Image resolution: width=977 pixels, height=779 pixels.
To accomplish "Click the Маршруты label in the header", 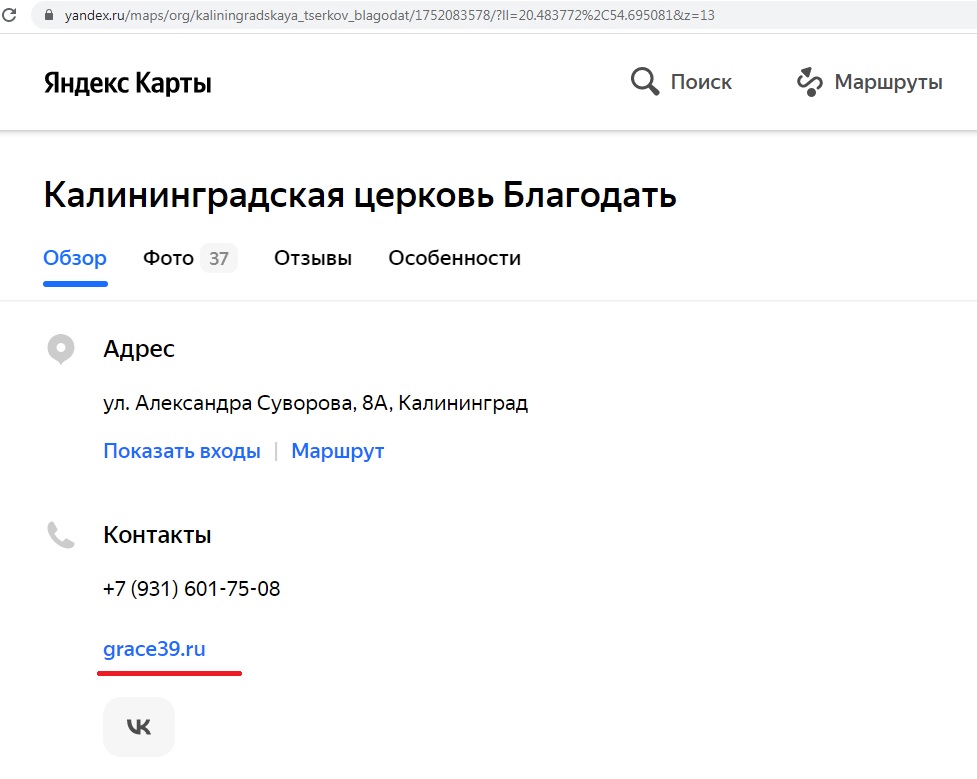I will [x=888, y=82].
